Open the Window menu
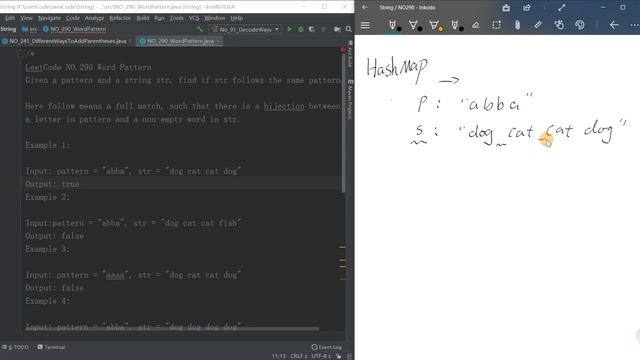Image resolution: width=640 pixels, height=360 pixels. [214, 18]
